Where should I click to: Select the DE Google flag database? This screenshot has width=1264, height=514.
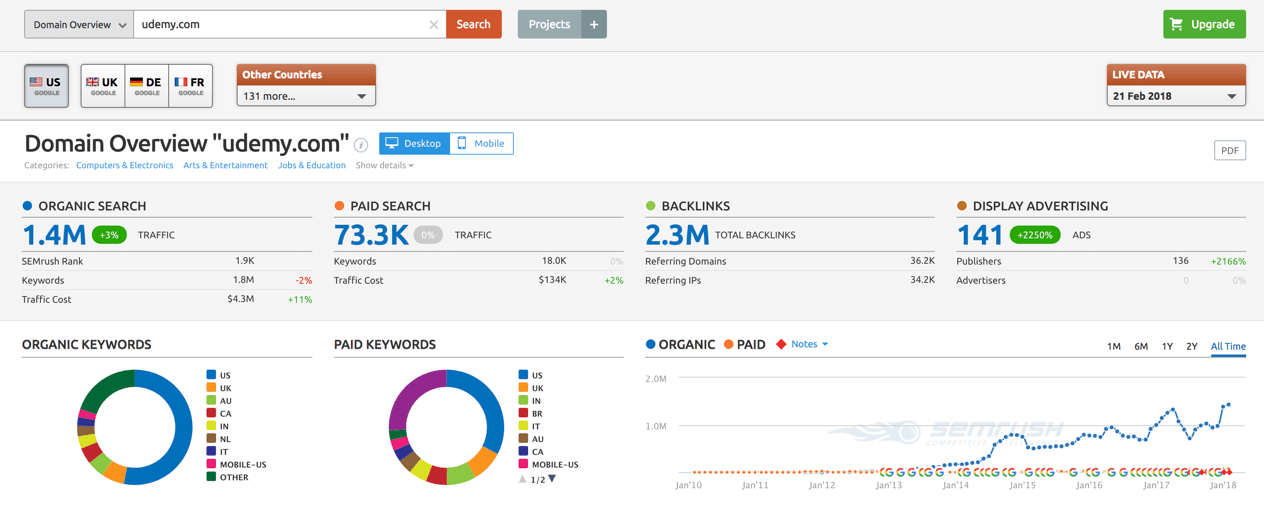point(147,86)
